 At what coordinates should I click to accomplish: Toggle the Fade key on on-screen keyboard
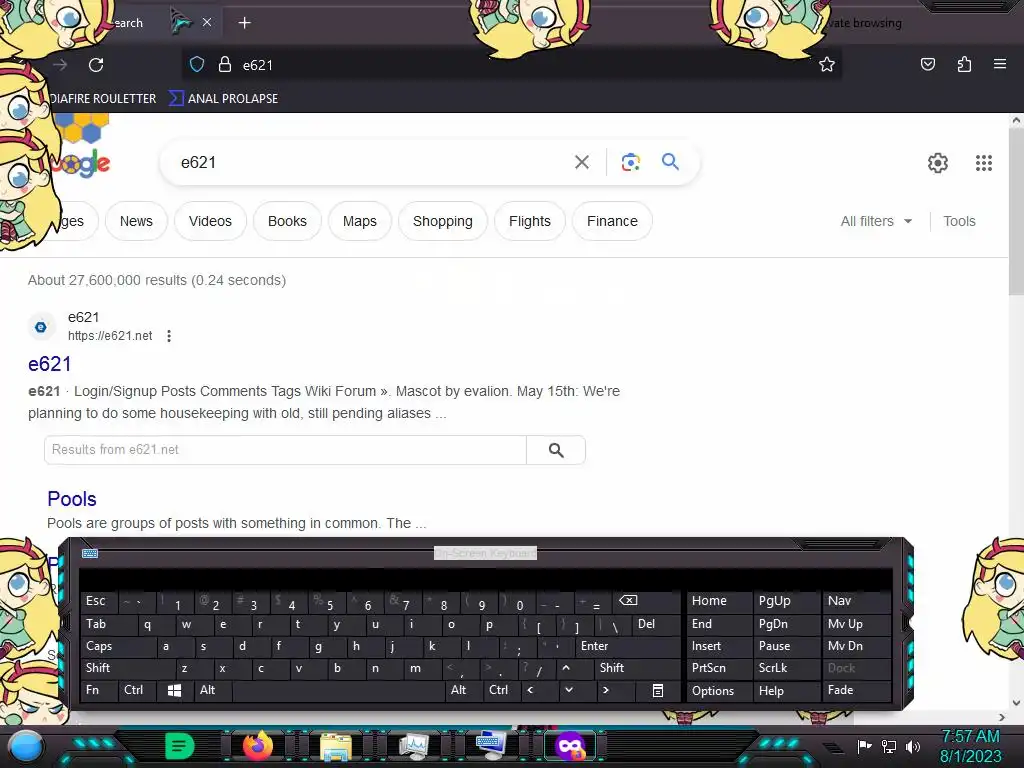[857, 690]
